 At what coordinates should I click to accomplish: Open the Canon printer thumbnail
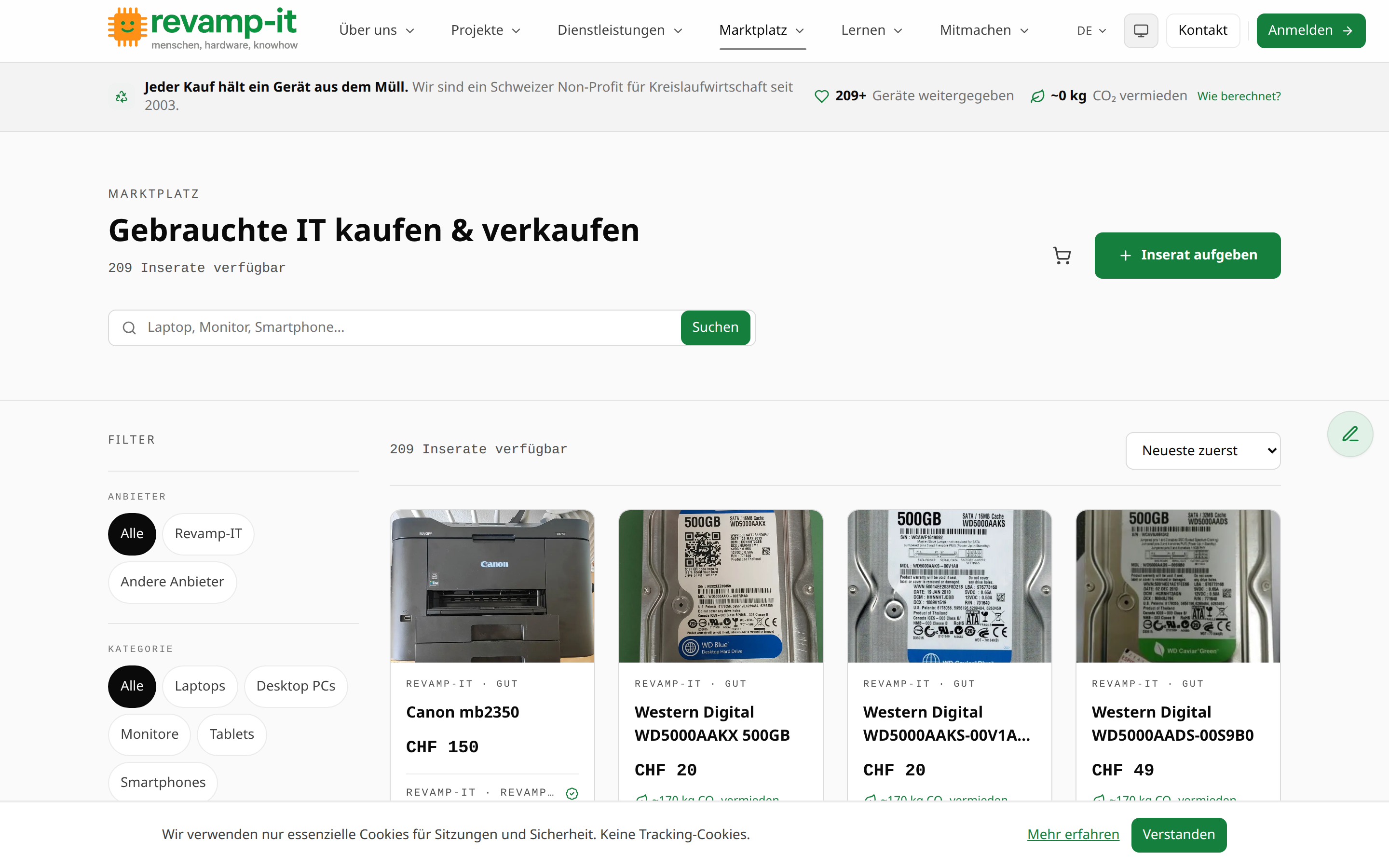[492, 586]
